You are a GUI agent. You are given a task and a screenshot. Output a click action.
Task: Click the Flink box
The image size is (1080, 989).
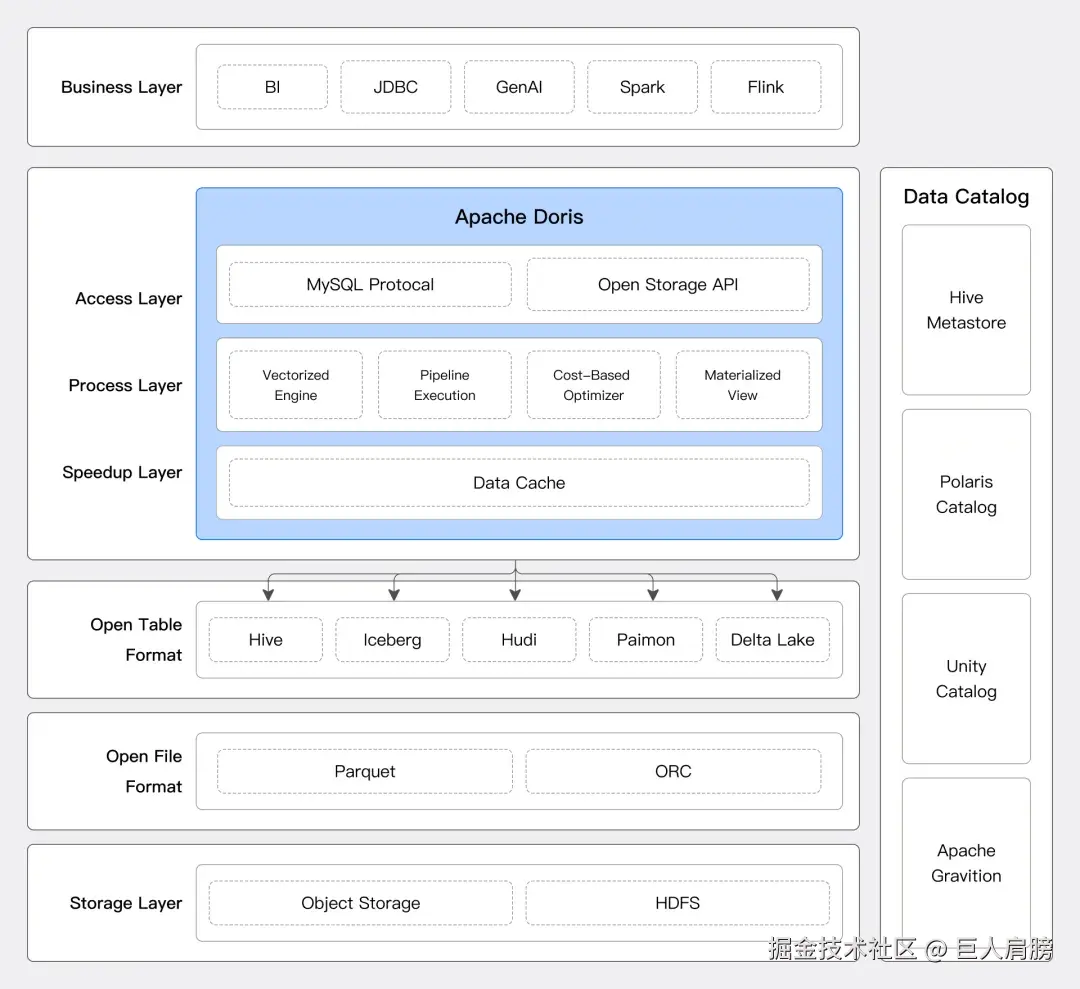click(x=766, y=87)
